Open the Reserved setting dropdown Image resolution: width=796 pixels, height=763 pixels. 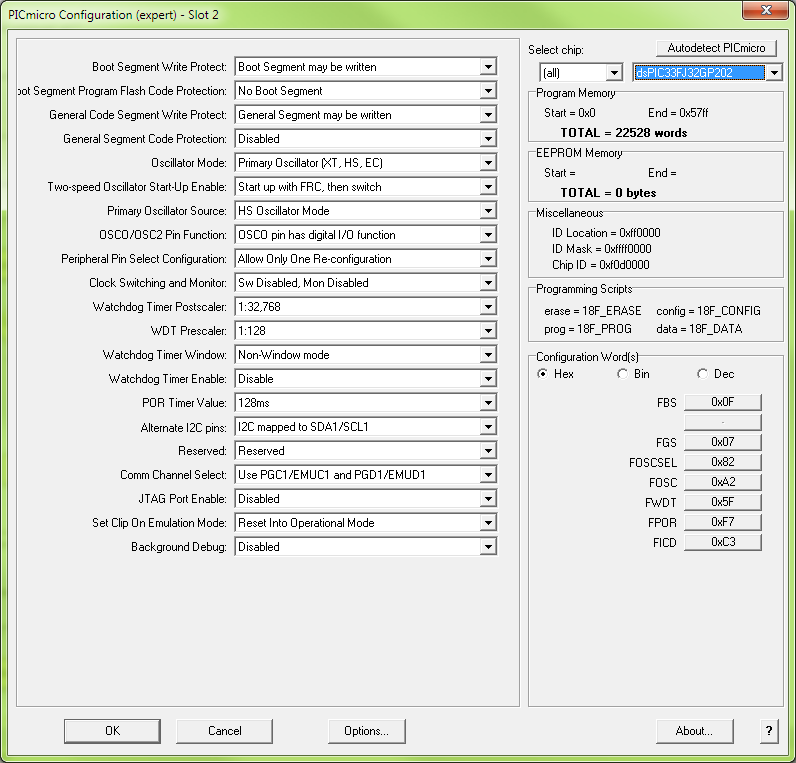tap(488, 451)
